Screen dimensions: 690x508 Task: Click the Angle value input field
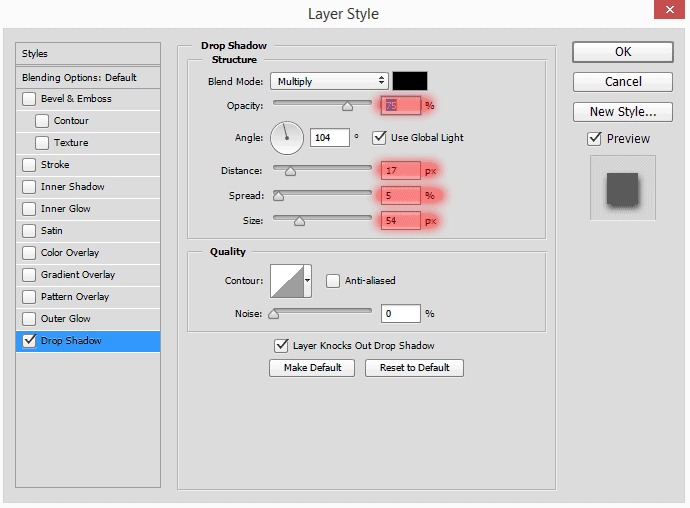[330, 138]
